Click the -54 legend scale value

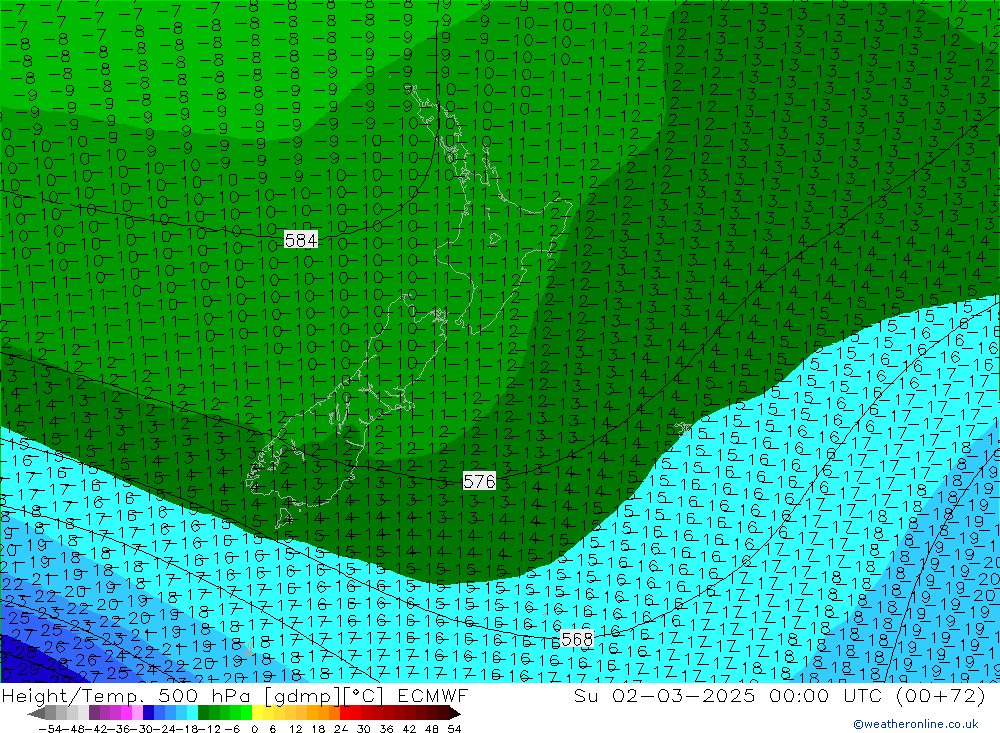click(50, 729)
